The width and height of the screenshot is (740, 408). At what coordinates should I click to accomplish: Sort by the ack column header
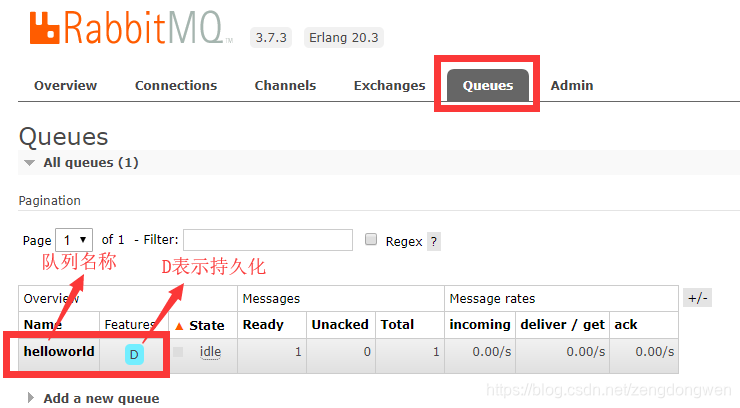pos(625,325)
